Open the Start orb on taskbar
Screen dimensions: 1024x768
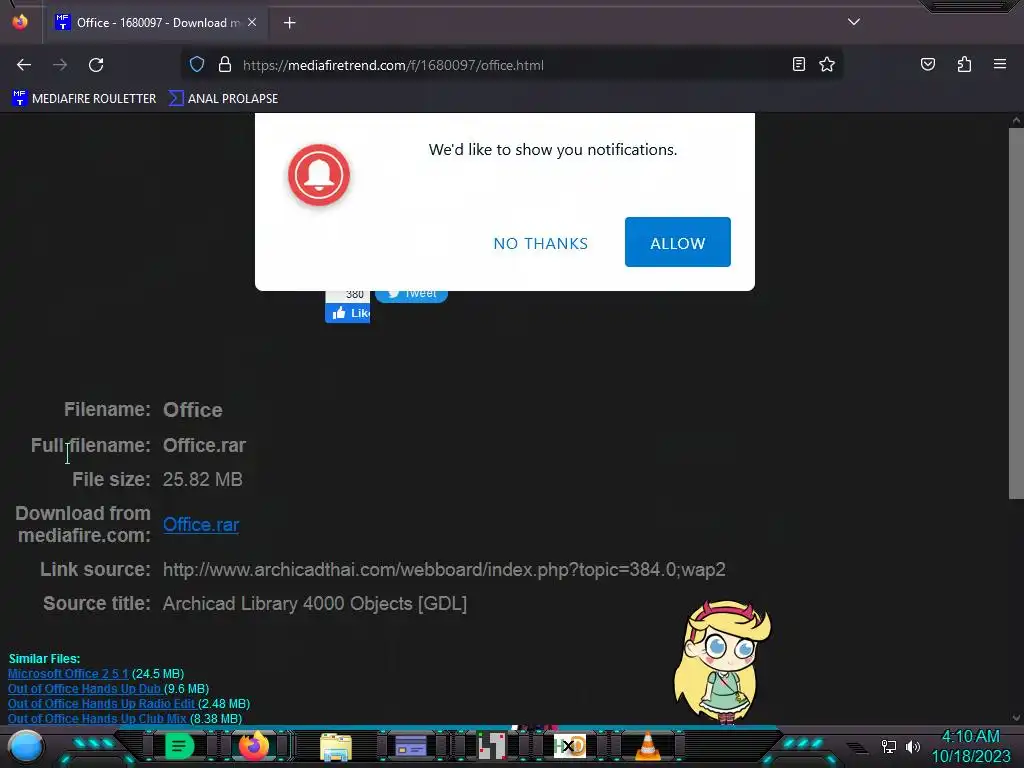pyautogui.click(x=26, y=747)
